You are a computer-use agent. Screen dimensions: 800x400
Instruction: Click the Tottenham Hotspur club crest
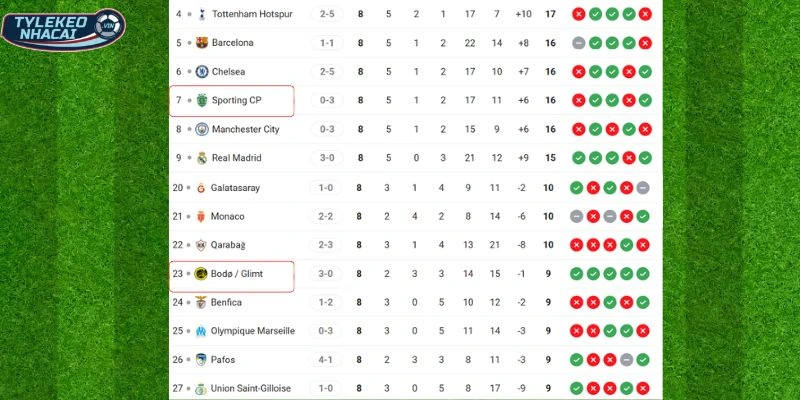coord(202,14)
